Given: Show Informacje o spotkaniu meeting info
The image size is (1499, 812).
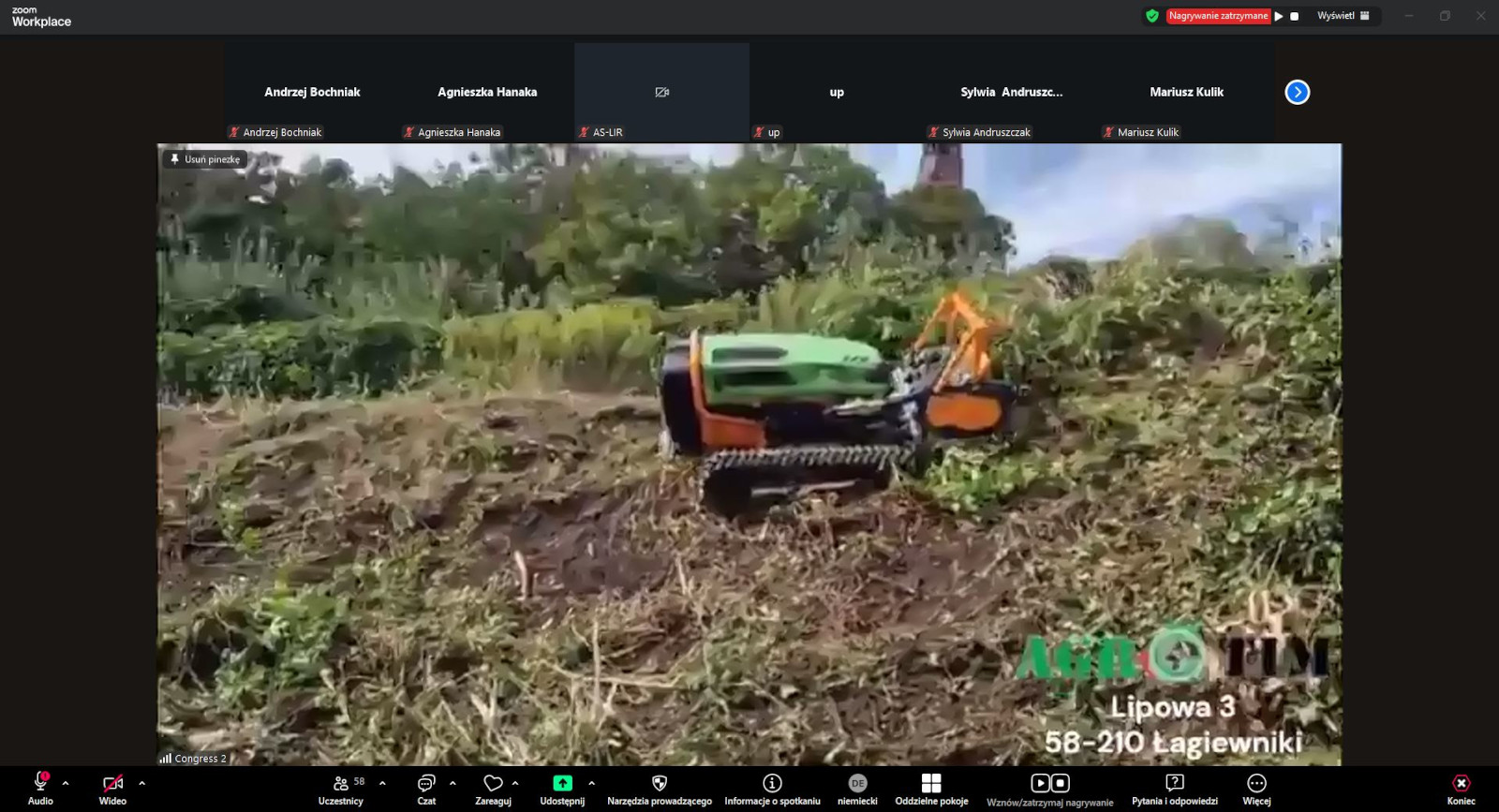Looking at the screenshot, I should pyautogui.click(x=772, y=789).
